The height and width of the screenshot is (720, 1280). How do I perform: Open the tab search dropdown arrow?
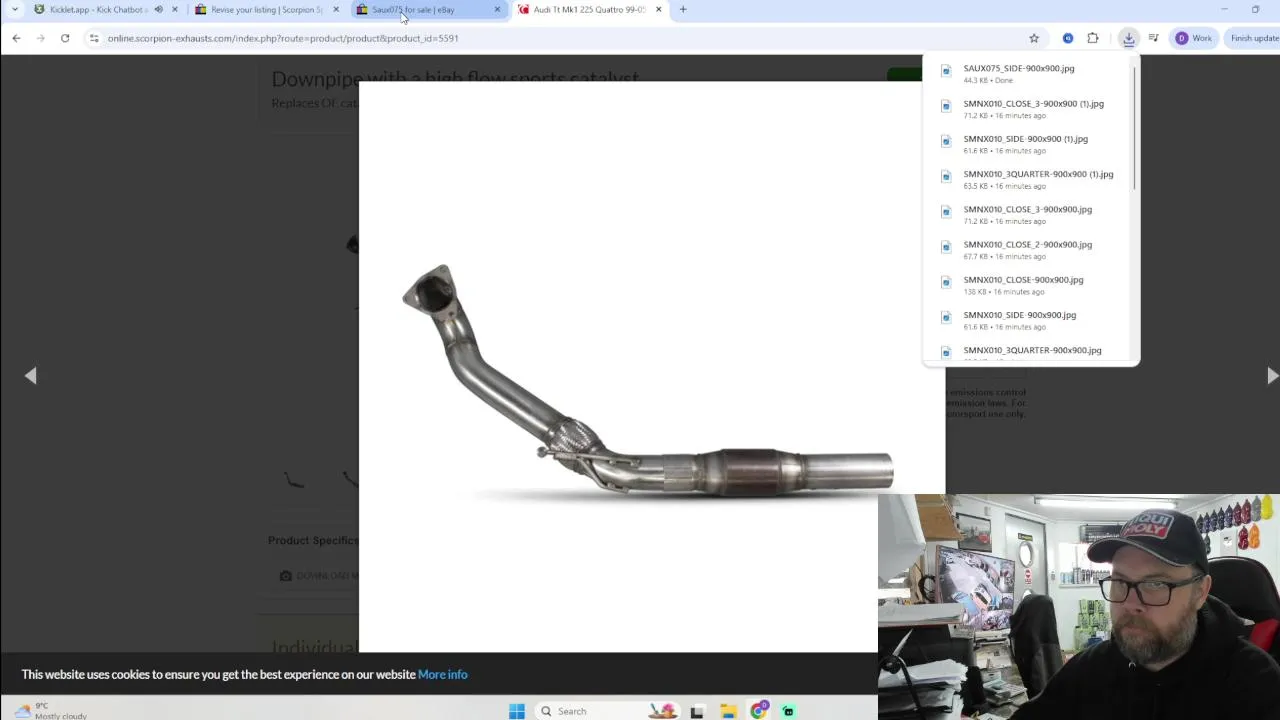[14, 10]
